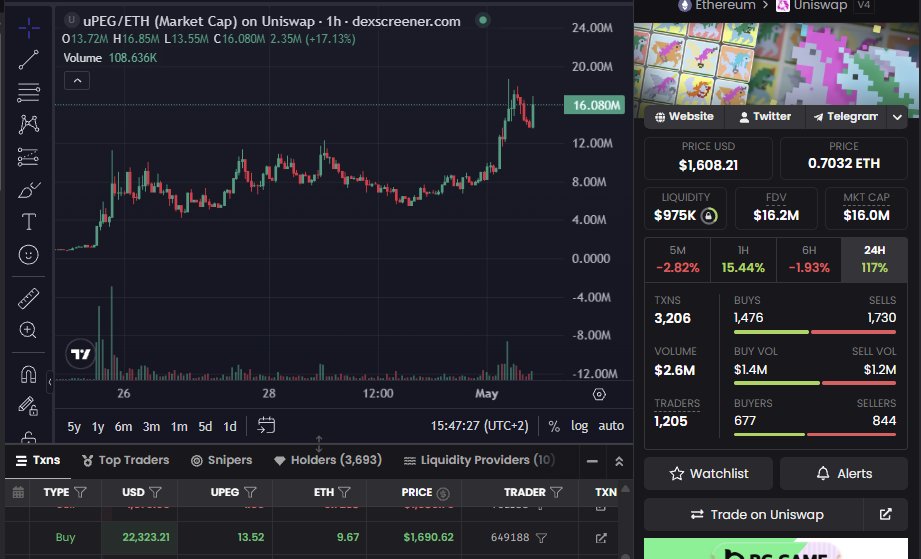
Task: Filter transactions by TYPE
Action: (80, 493)
